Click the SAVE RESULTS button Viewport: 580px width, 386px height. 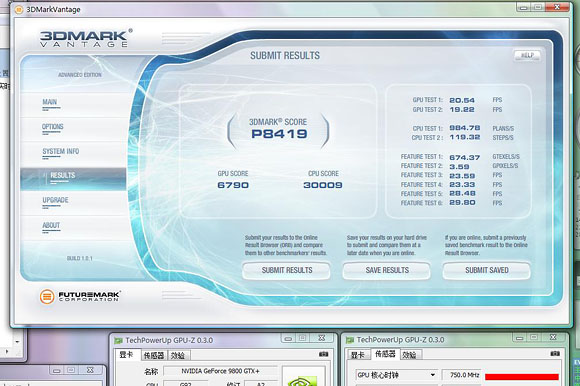[387, 270]
